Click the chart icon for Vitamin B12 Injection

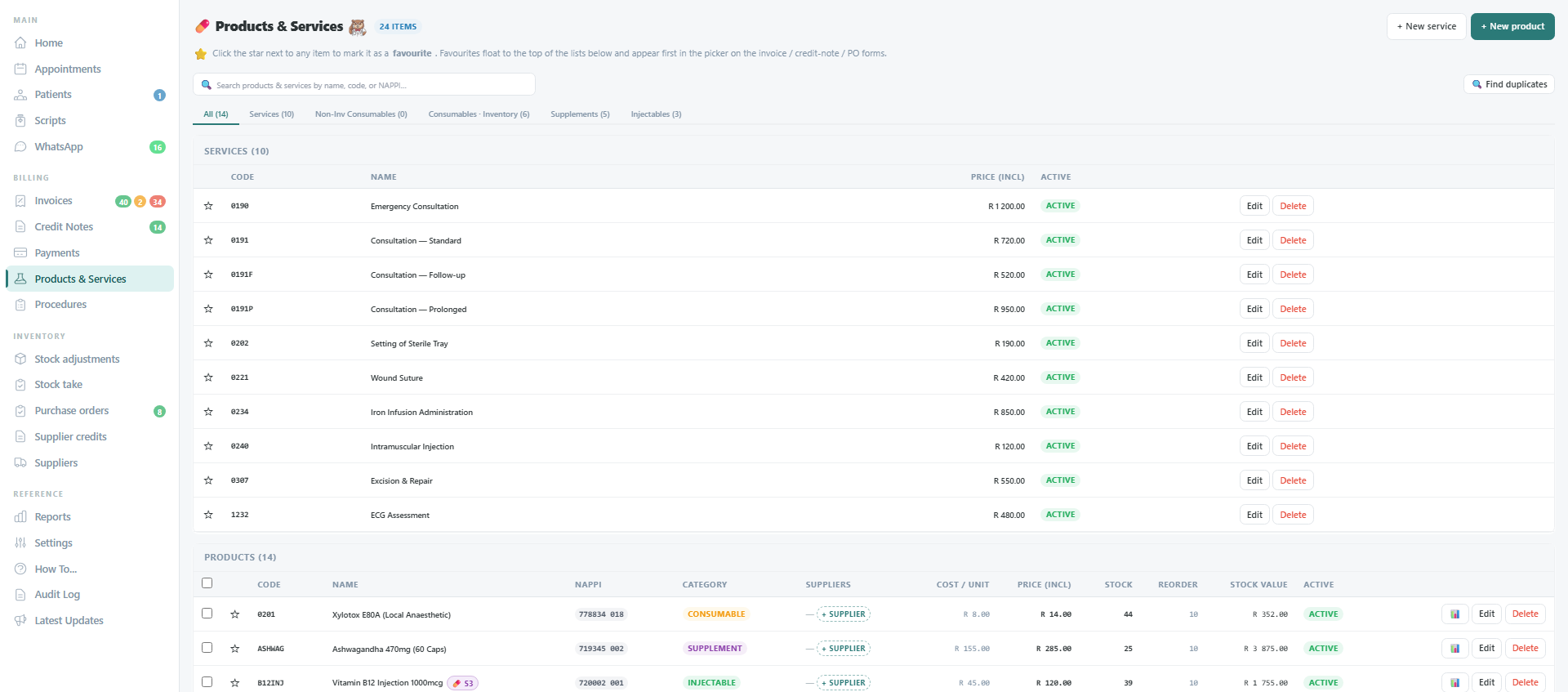tap(1454, 683)
